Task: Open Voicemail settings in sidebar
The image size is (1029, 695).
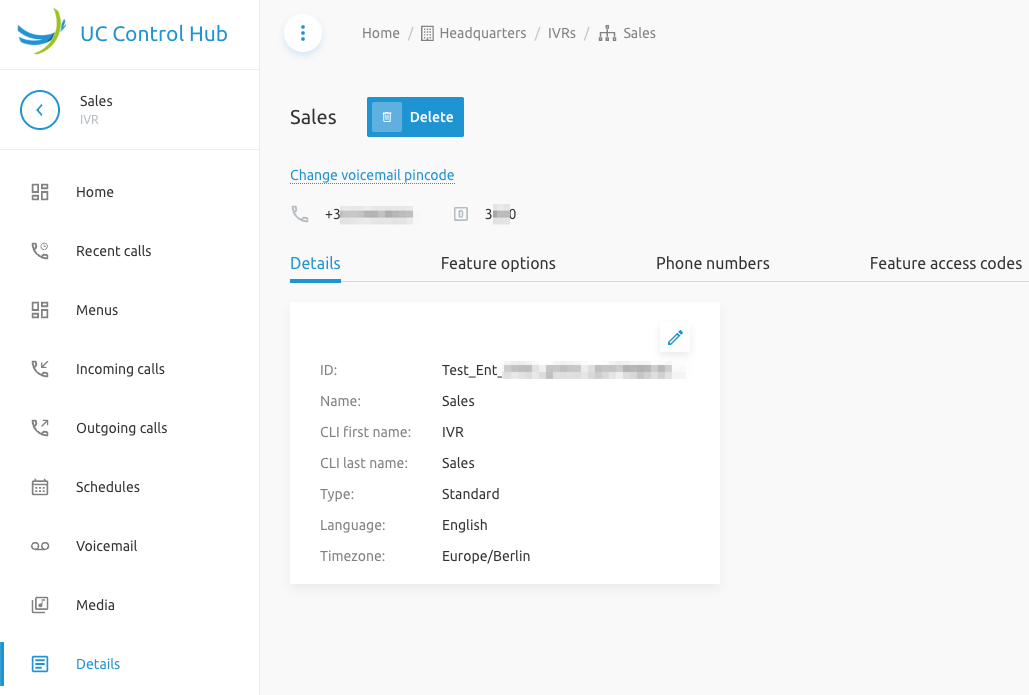Action: [x=106, y=546]
